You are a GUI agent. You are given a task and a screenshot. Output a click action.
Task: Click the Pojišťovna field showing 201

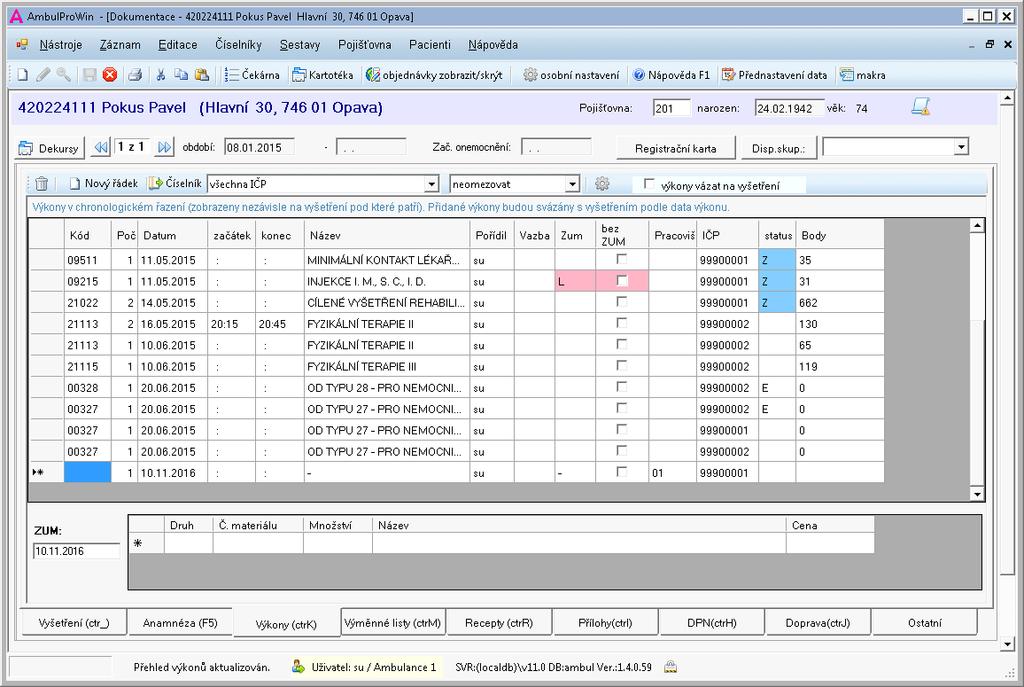point(671,108)
